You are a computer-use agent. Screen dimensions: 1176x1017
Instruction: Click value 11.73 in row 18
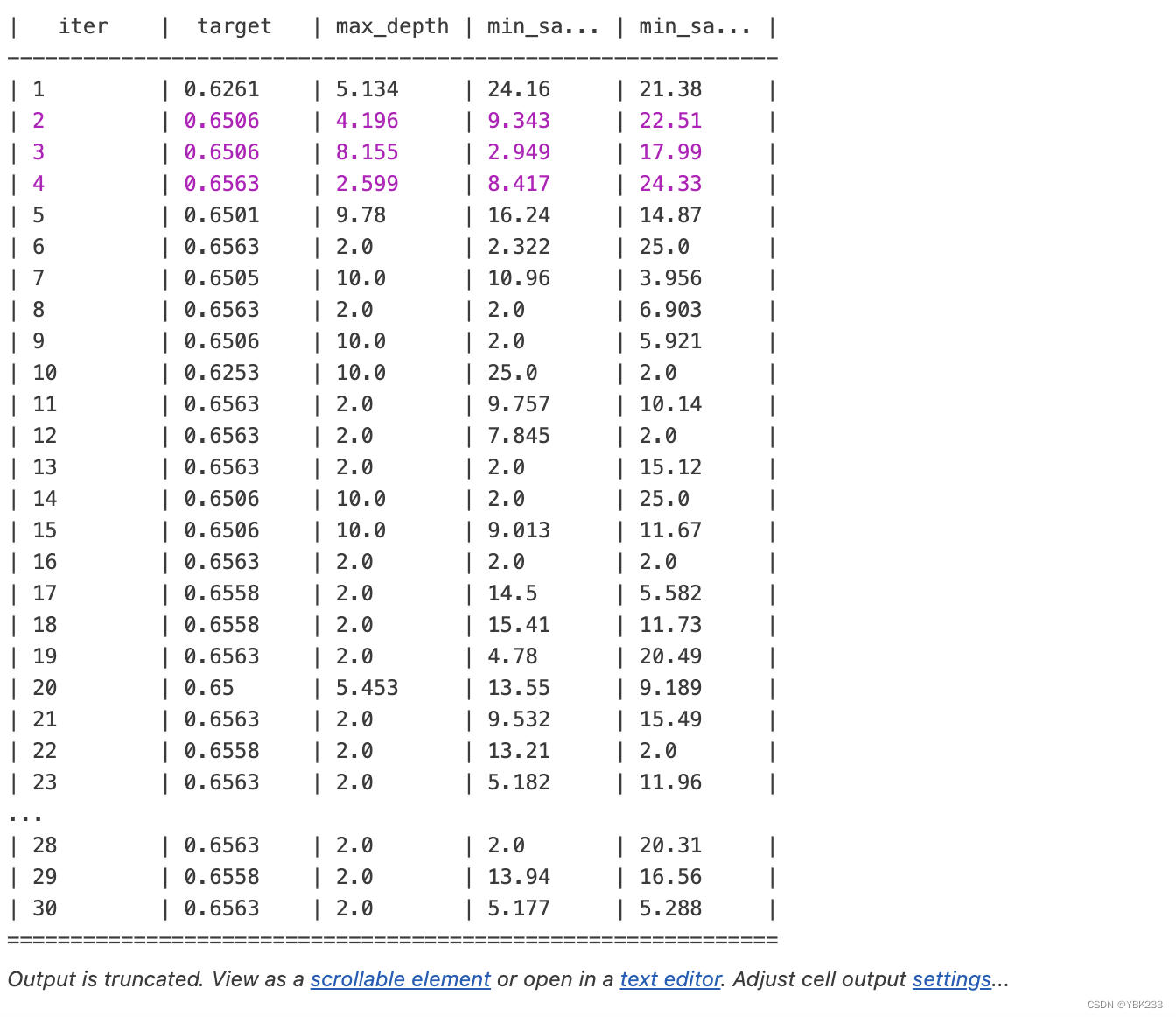tap(670, 625)
